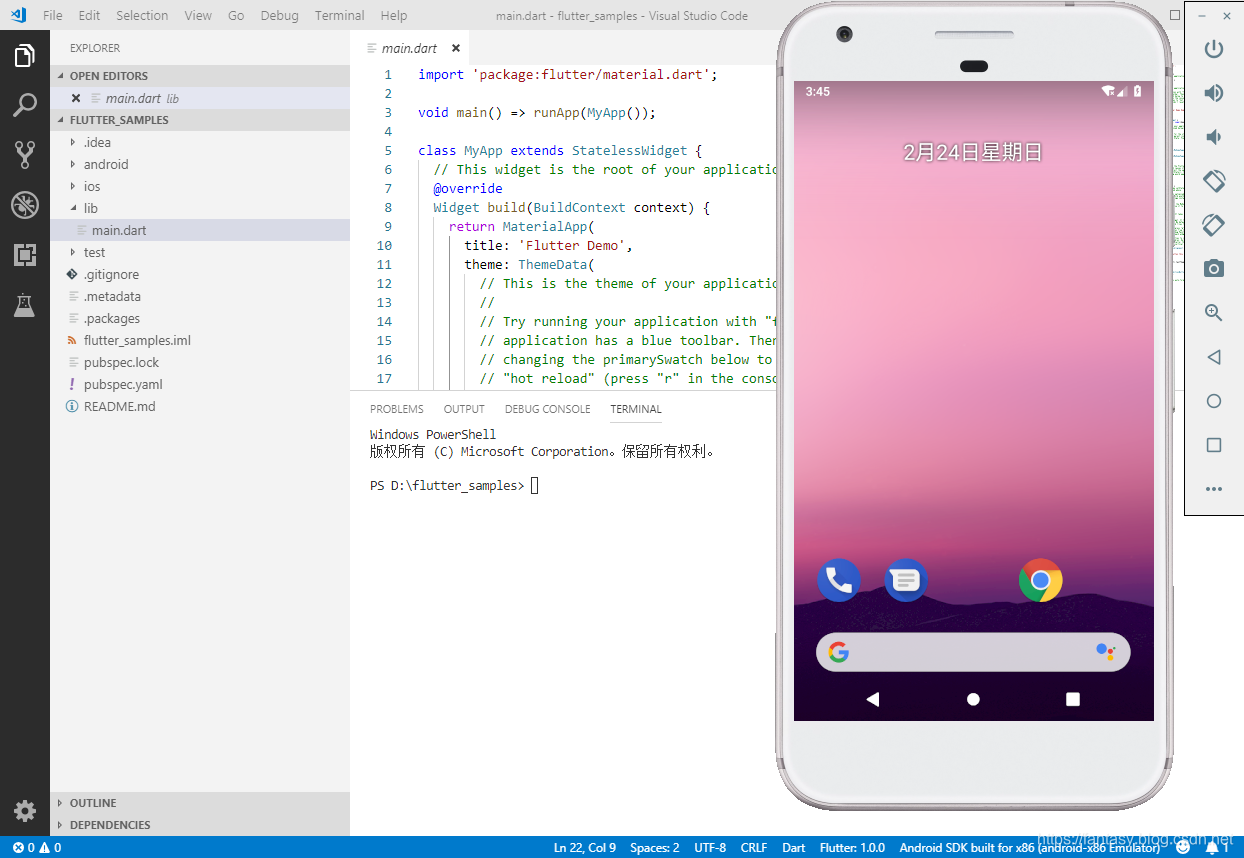The height and width of the screenshot is (858, 1244).
Task: Click Flutter: 1.0.0 status item
Action: 852,847
